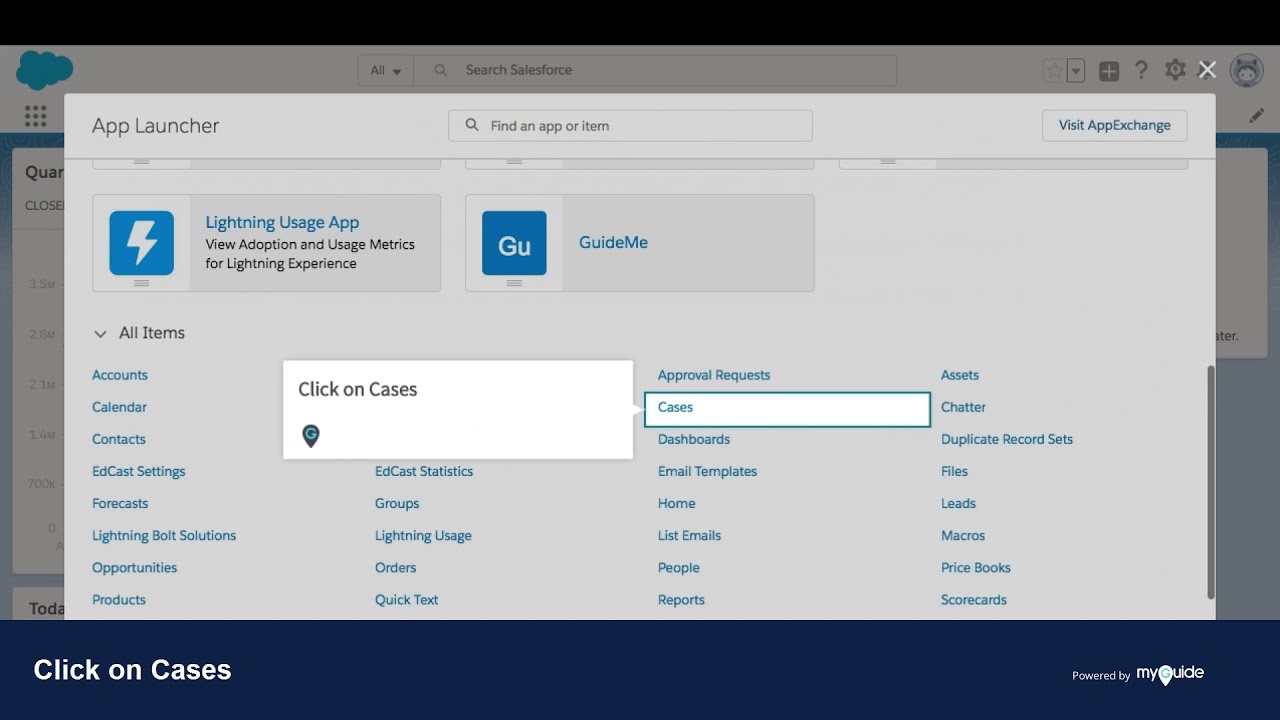Open the Orders item
This screenshot has width=1280, height=720.
tap(396, 567)
